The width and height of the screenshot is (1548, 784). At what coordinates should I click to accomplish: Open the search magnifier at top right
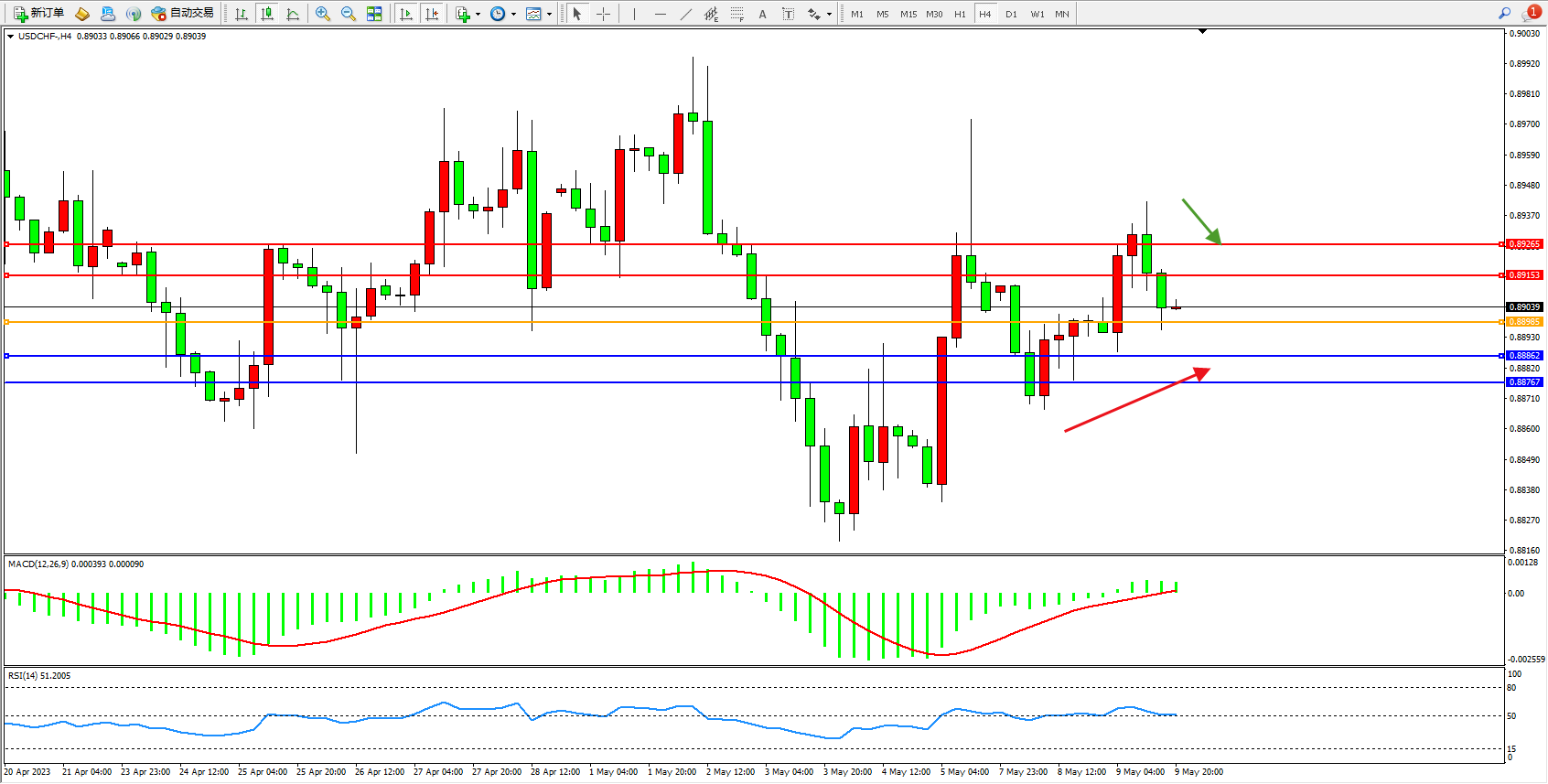click(x=1504, y=13)
